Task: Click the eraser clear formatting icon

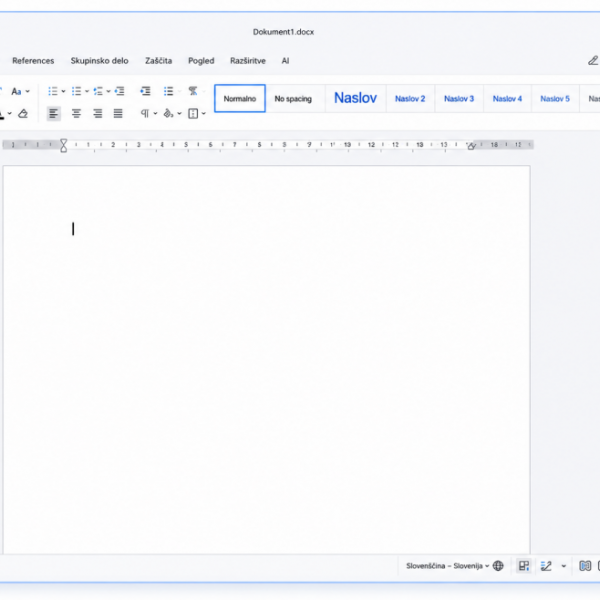Action: point(23,114)
